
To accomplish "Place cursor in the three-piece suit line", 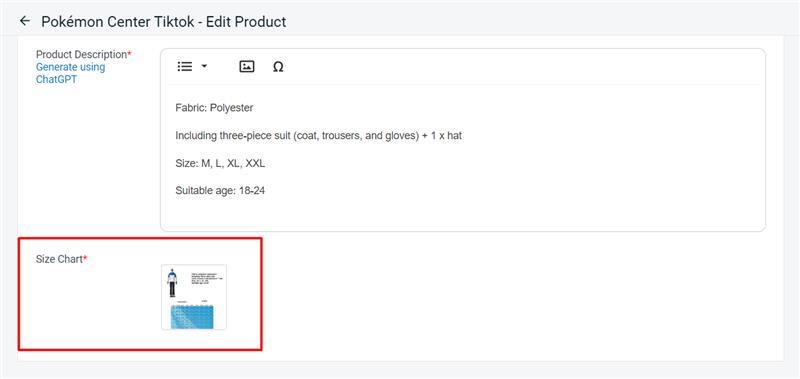I will click(x=318, y=136).
